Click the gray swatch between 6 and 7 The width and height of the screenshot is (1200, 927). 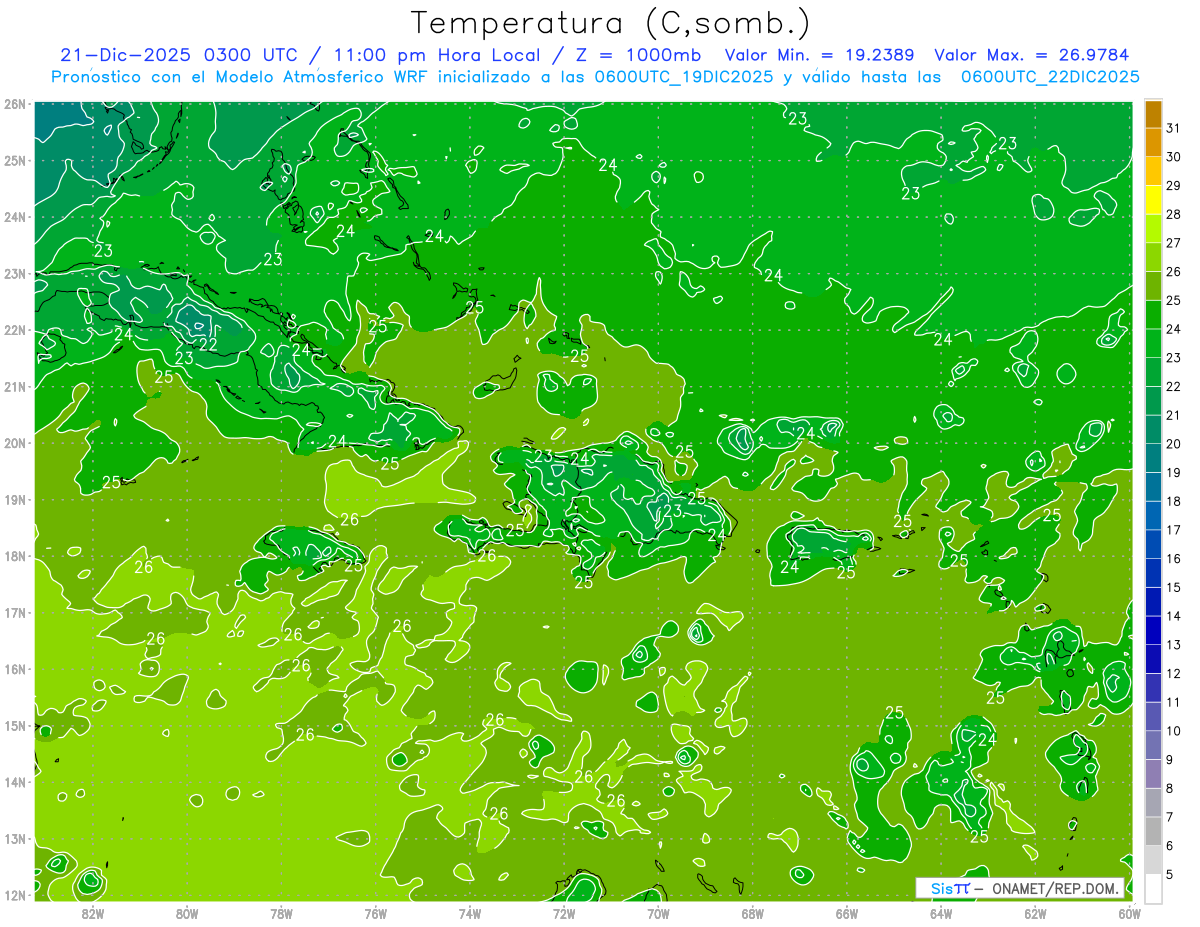[1153, 831]
